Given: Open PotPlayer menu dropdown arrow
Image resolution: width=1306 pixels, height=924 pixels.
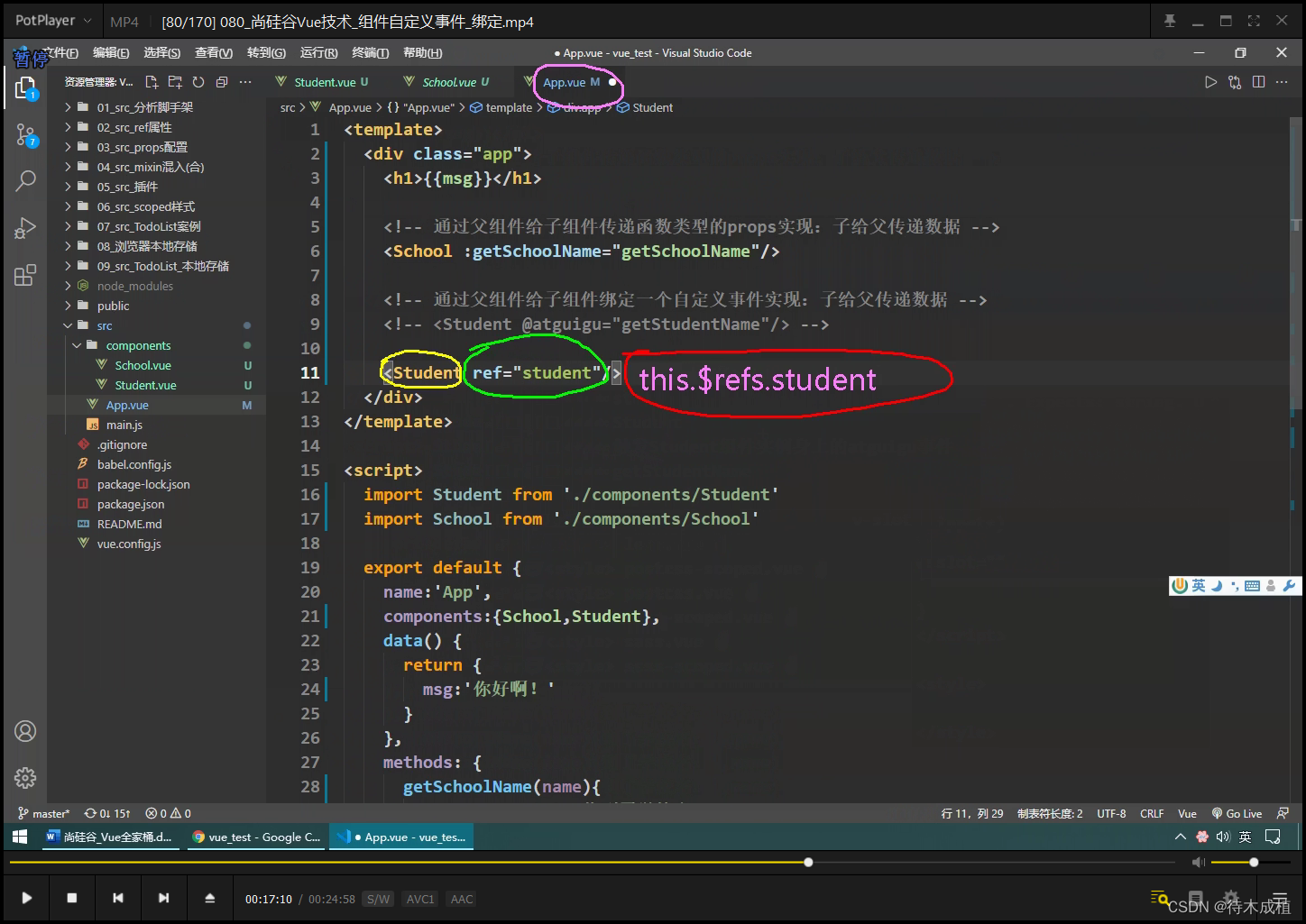Looking at the screenshot, I should [x=87, y=21].
